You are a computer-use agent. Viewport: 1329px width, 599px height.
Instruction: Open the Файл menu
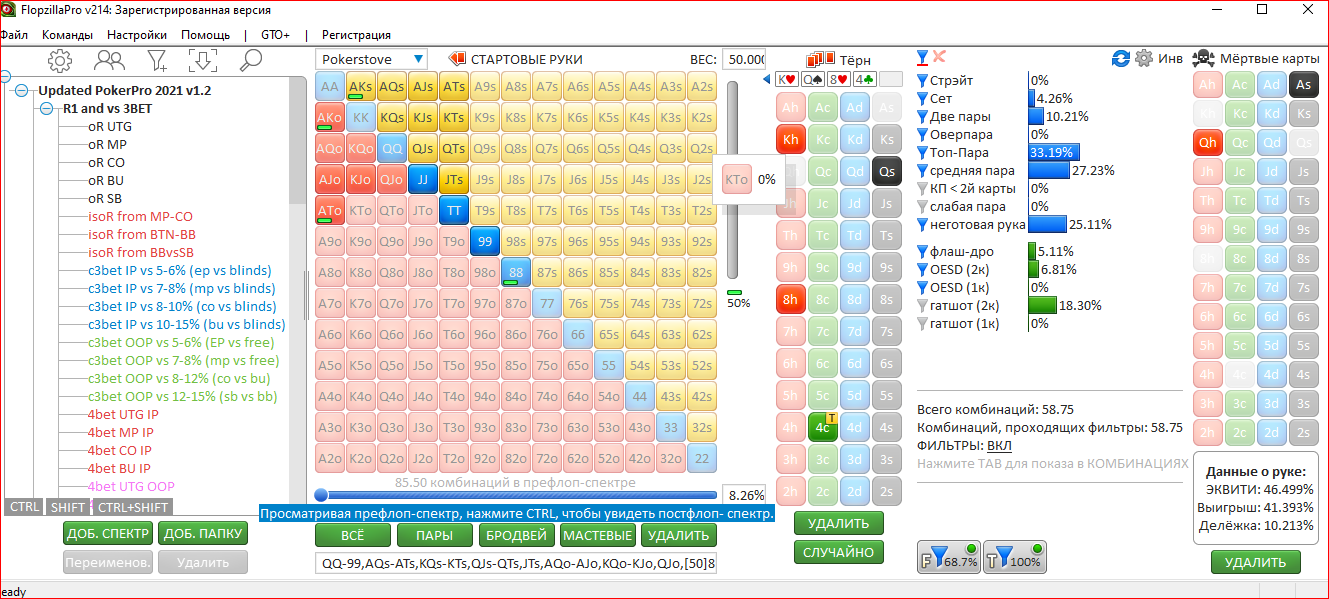(x=13, y=34)
